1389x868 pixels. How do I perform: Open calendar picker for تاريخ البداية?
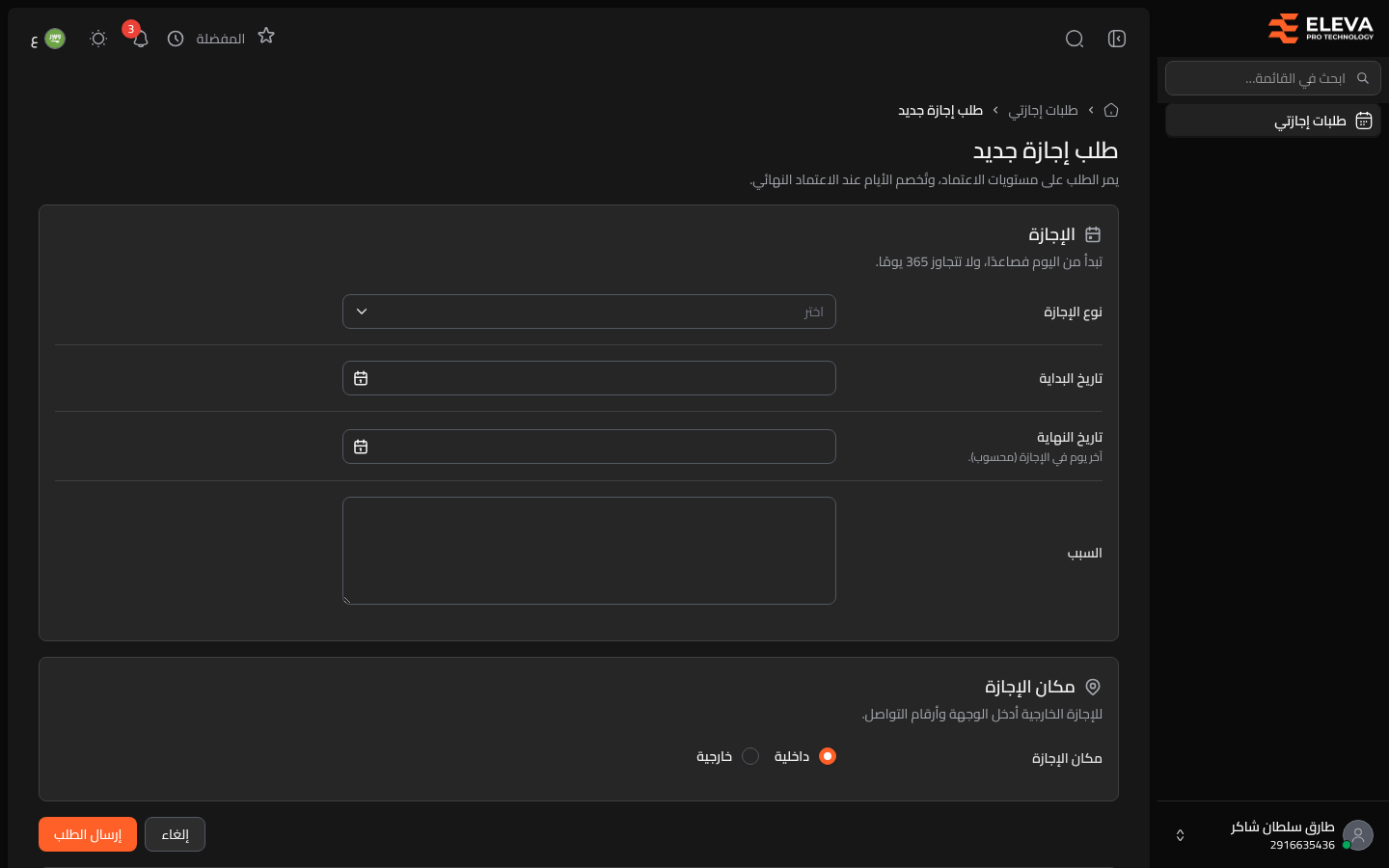[361, 379]
